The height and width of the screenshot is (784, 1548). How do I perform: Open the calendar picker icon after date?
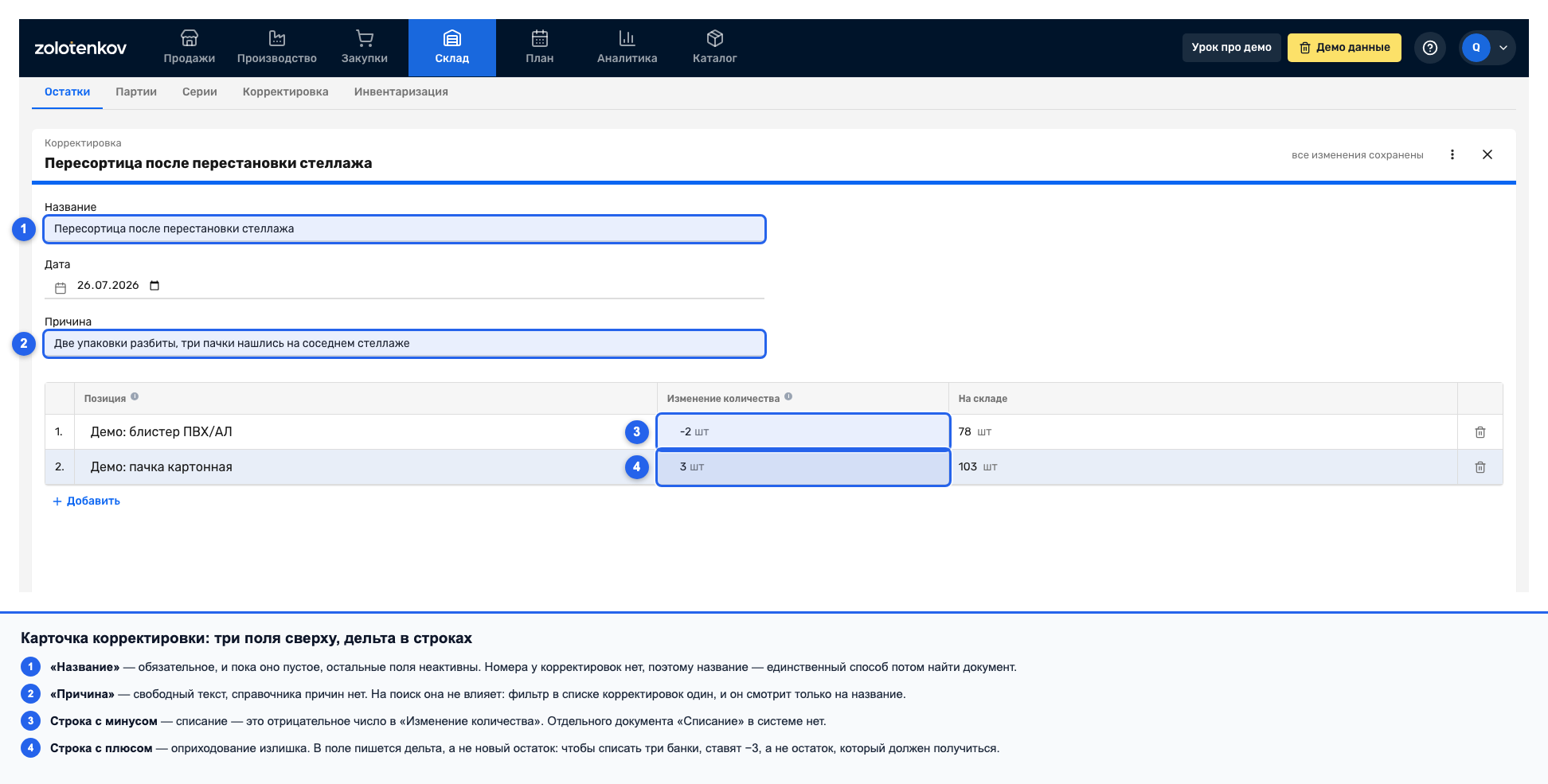(154, 286)
